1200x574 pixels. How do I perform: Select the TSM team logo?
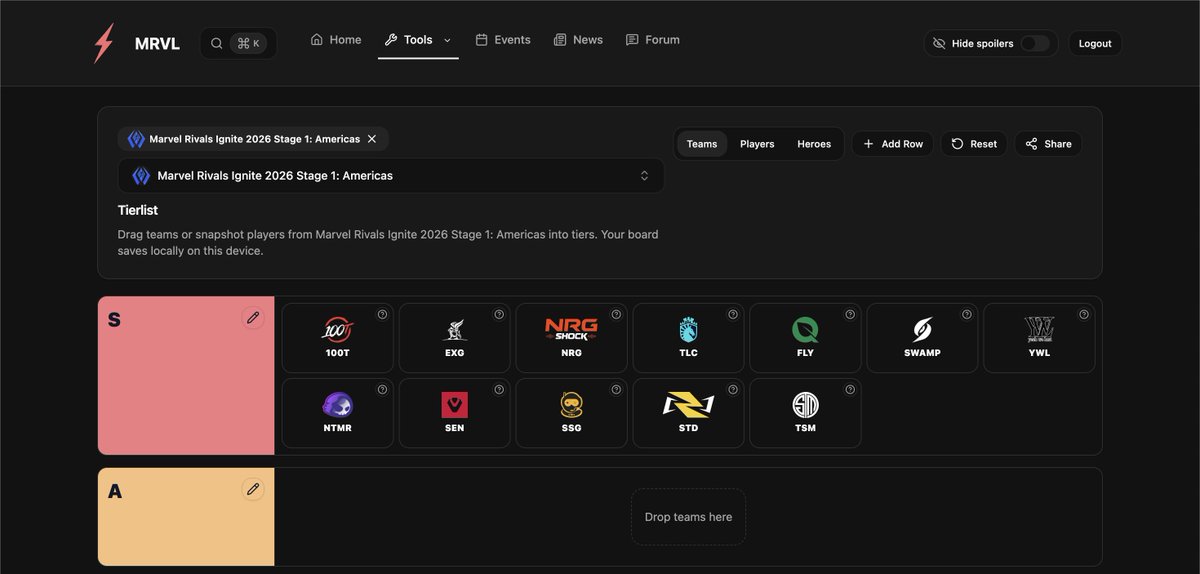(x=805, y=405)
